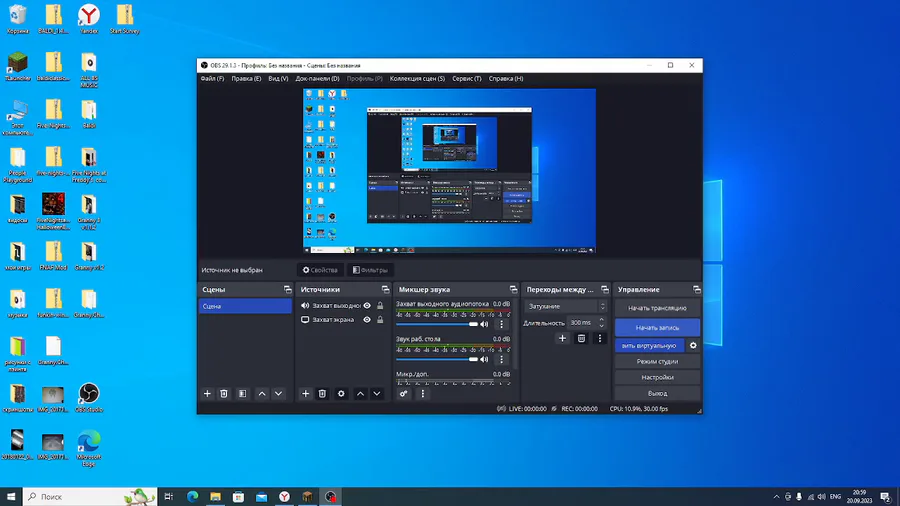Move scene up arrow in Сцены panel
The height and width of the screenshot is (506, 900).
tap(262, 394)
